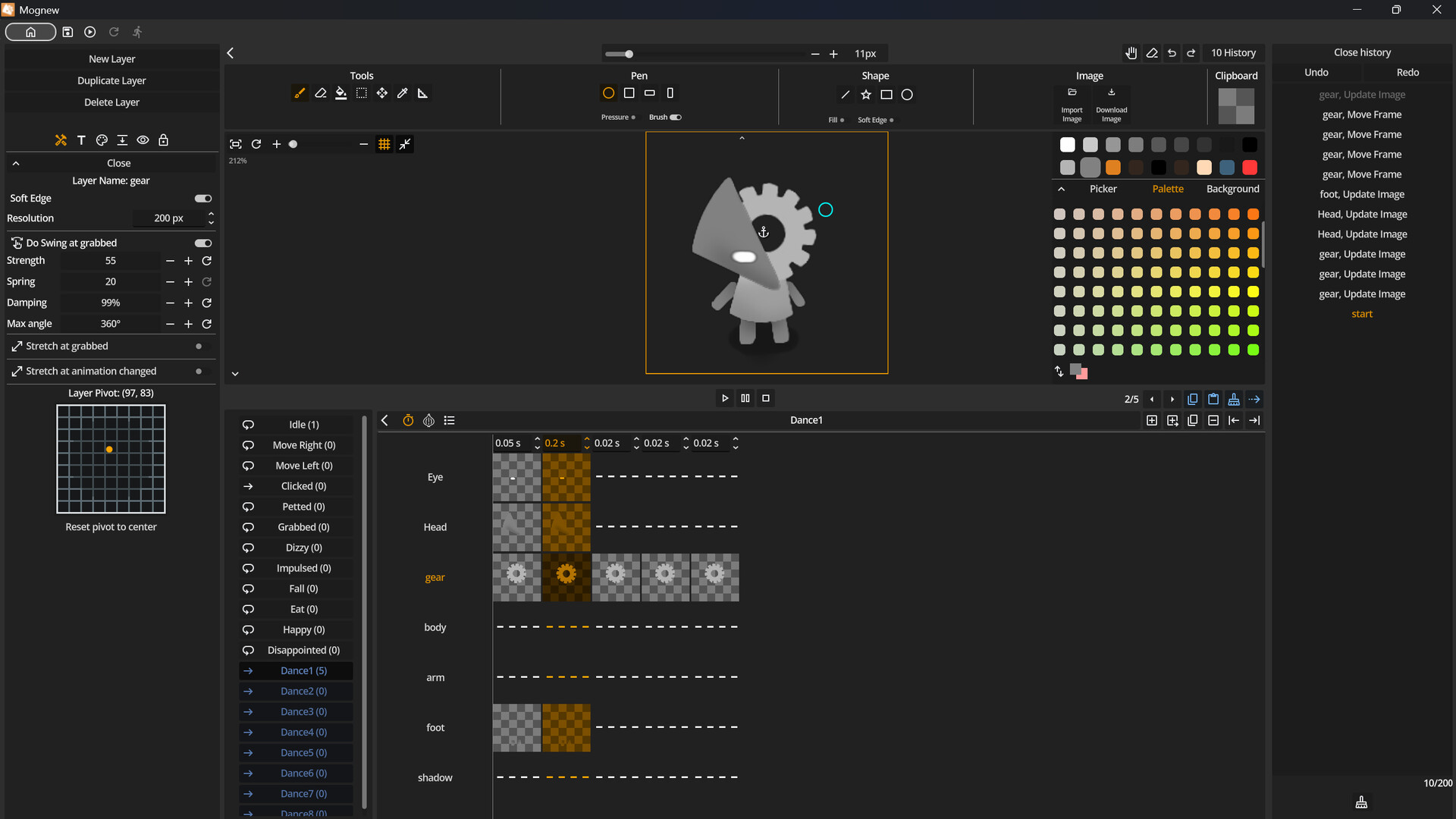The height and width of the screenshot is (819, 1456).
Task: Switch to the Picker color tab
Action: [1103, 189]
